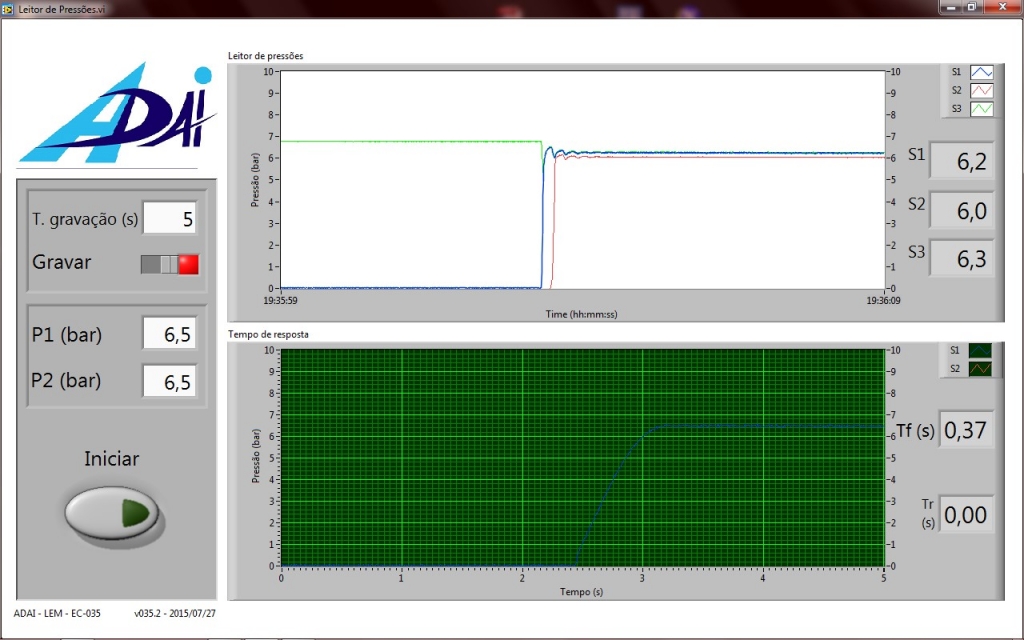Maximize the Leitor de Pressões window
Screen dimensions: 1024x640
click(x=970, y=7)
